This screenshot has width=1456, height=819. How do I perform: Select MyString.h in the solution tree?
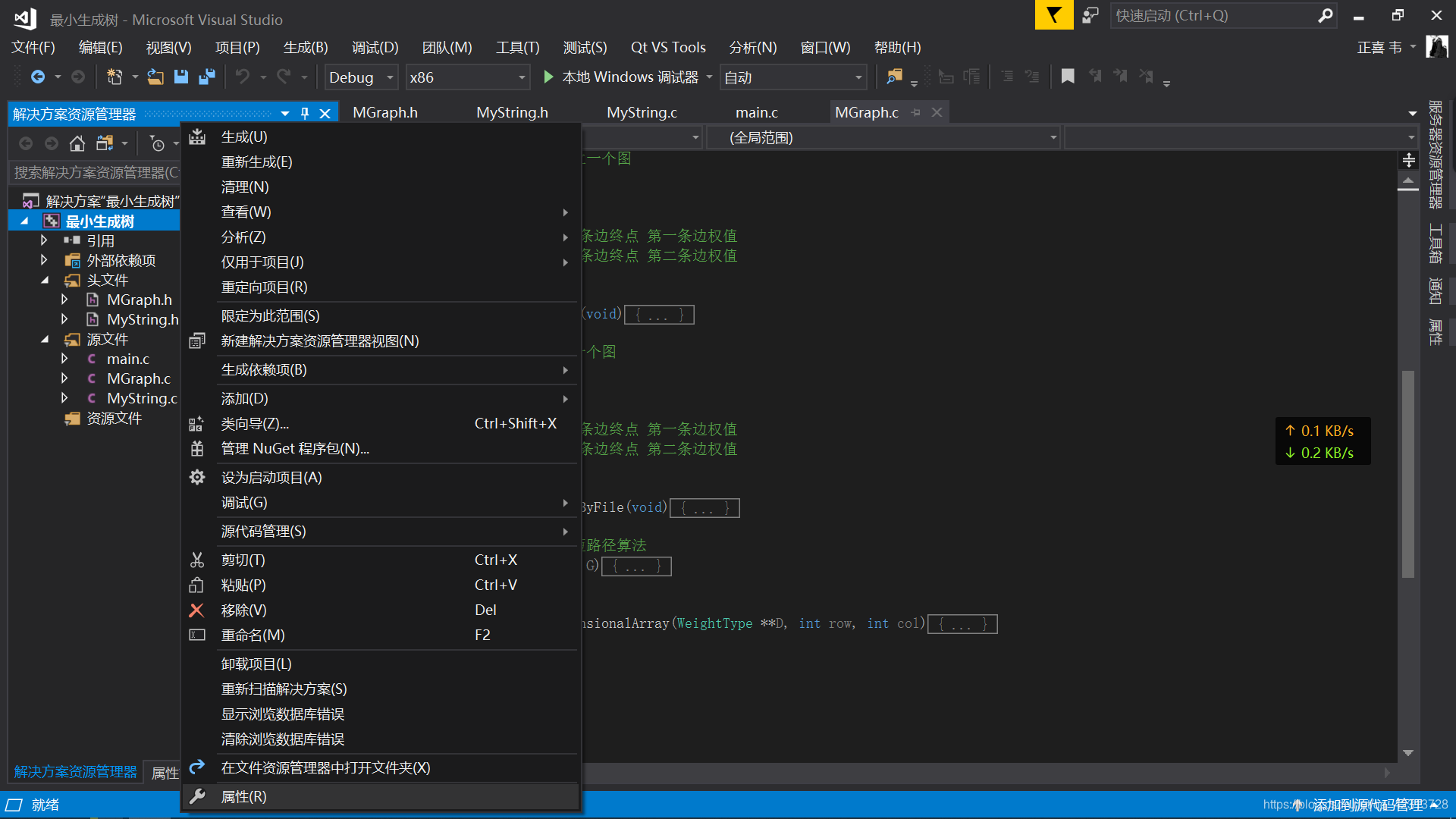pos(143,319)
